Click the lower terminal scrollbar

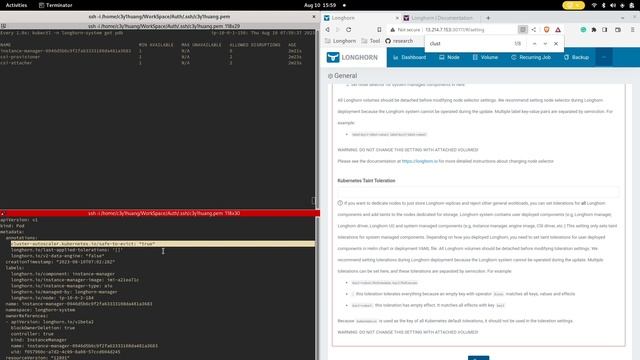point(318,288)
